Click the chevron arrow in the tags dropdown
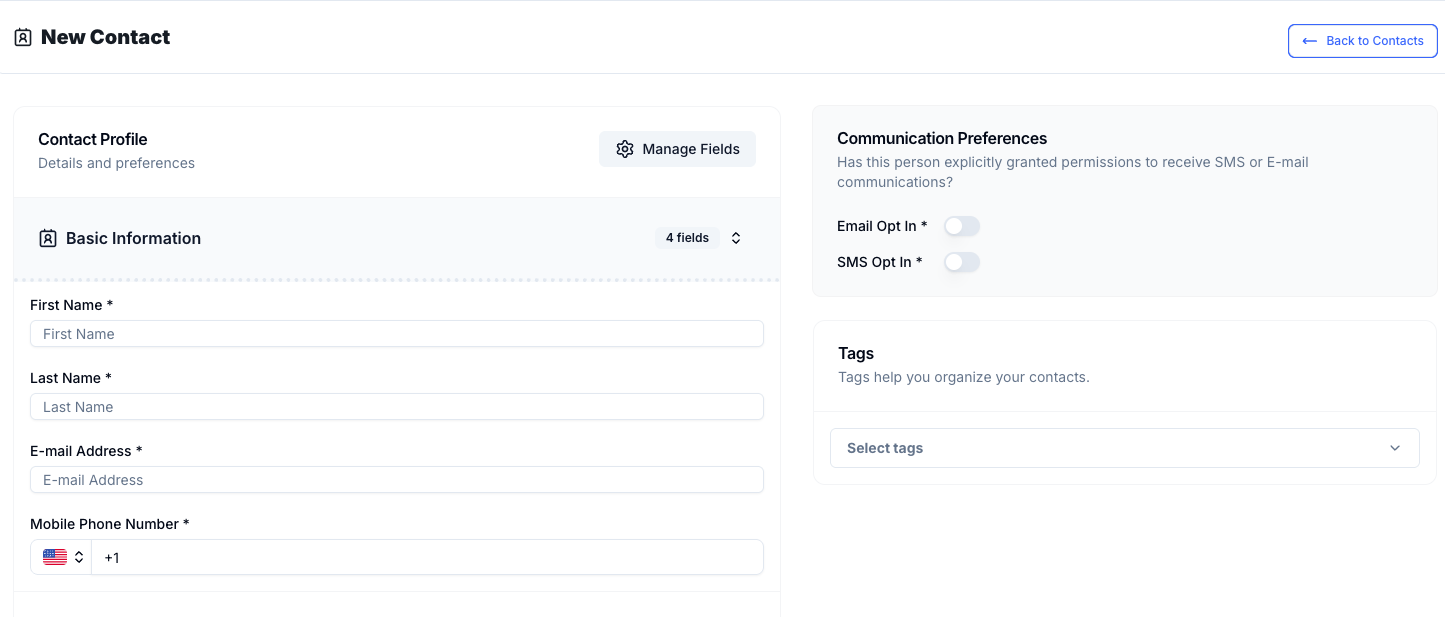The image size is (1445, 617). pos(1395,448)
